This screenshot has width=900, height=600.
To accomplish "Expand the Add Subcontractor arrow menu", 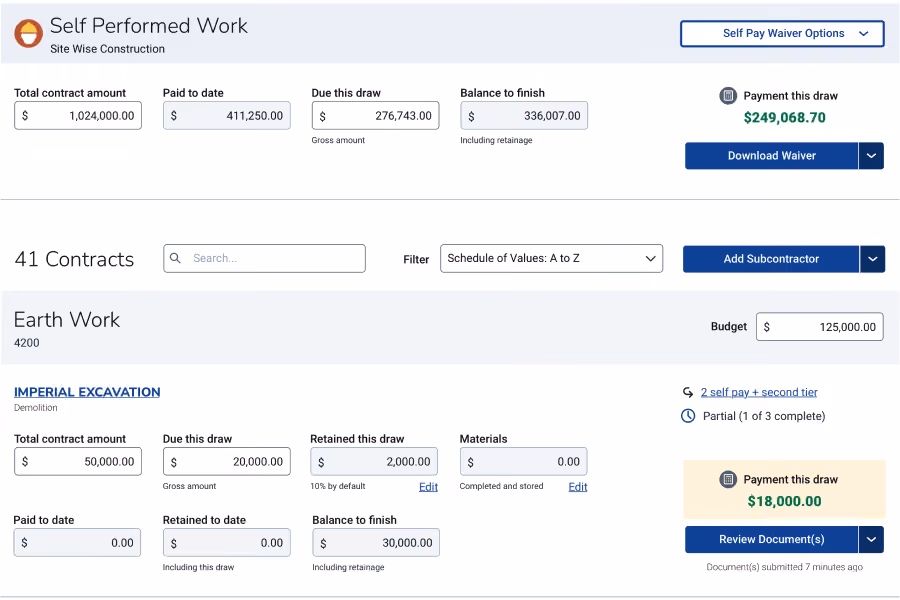I will coord(872,259).
